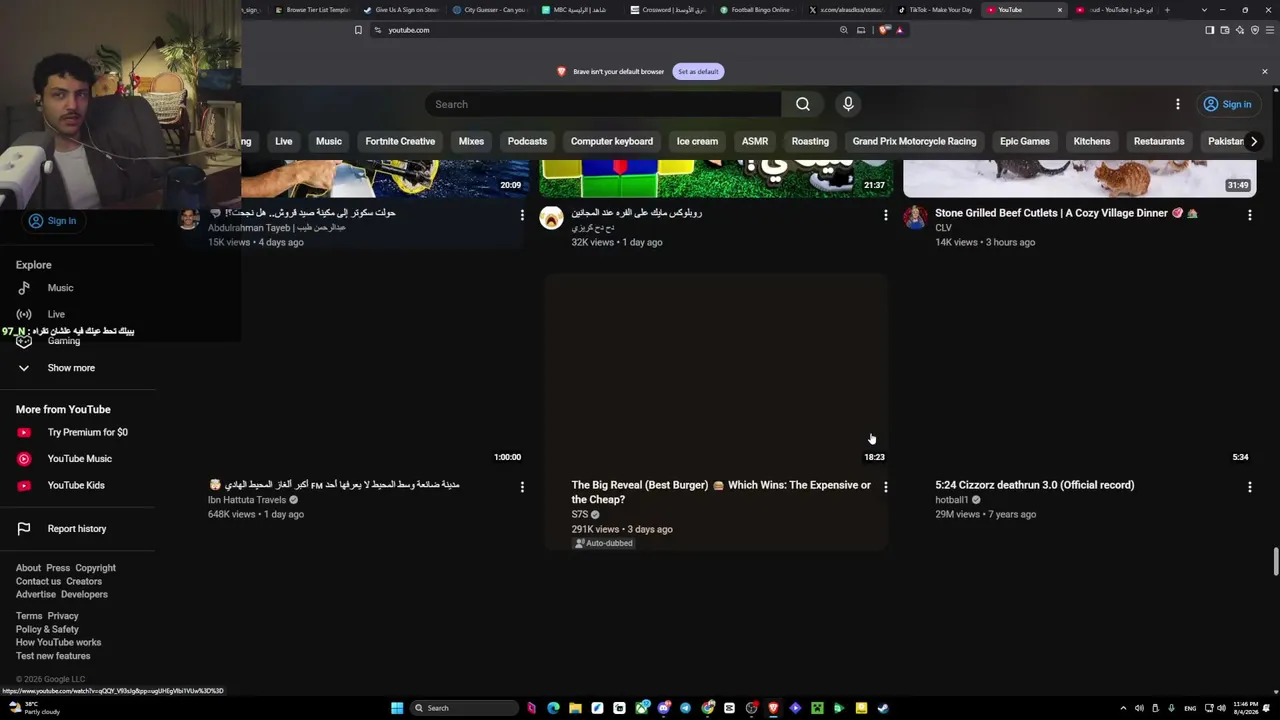
Task: Switch to the Football Bingo Online tab
Action: (x=759, y=10)
